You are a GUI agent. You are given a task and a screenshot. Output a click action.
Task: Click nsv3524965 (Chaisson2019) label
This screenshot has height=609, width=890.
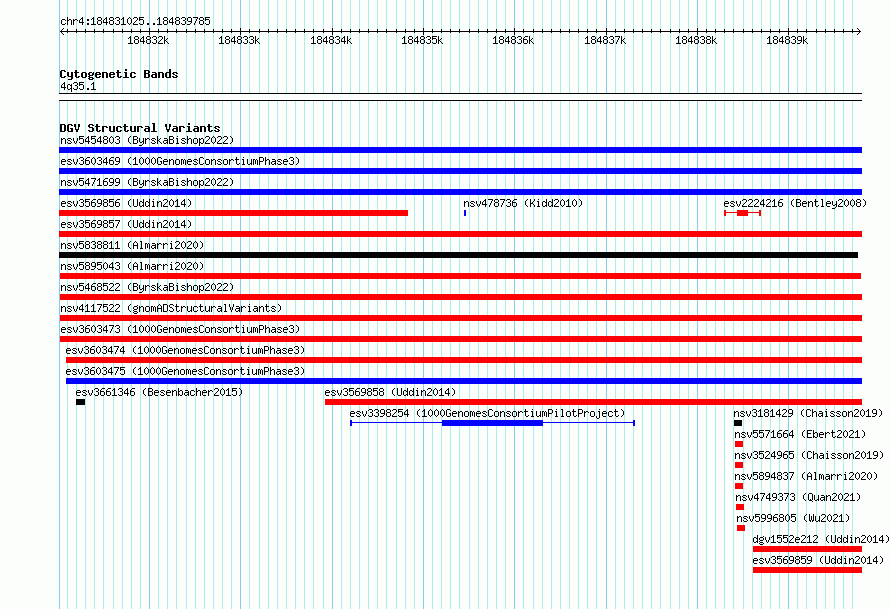coord(809,455)
